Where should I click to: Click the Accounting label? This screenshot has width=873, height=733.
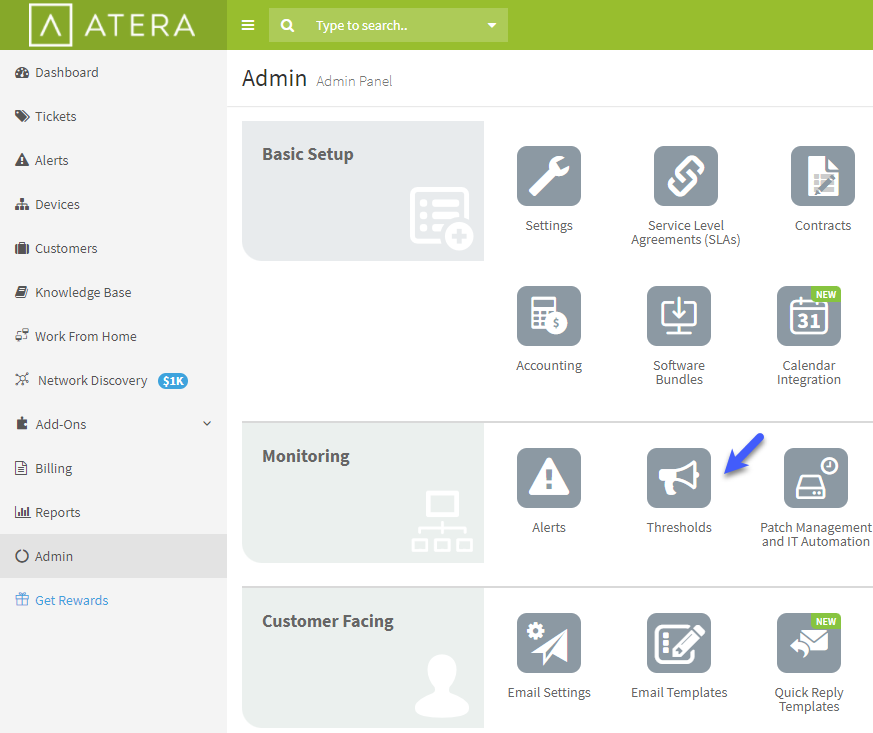[x=548, y=366]
